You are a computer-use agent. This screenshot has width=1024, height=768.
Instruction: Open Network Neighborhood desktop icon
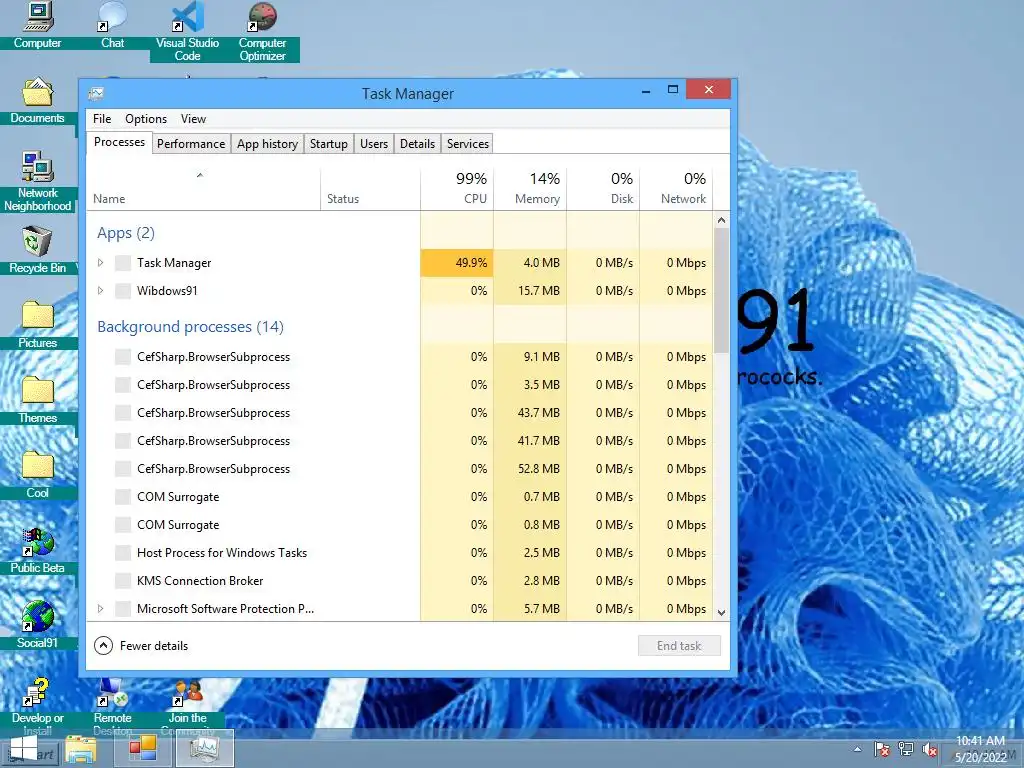pyautogui.click(x=37, y=181)
